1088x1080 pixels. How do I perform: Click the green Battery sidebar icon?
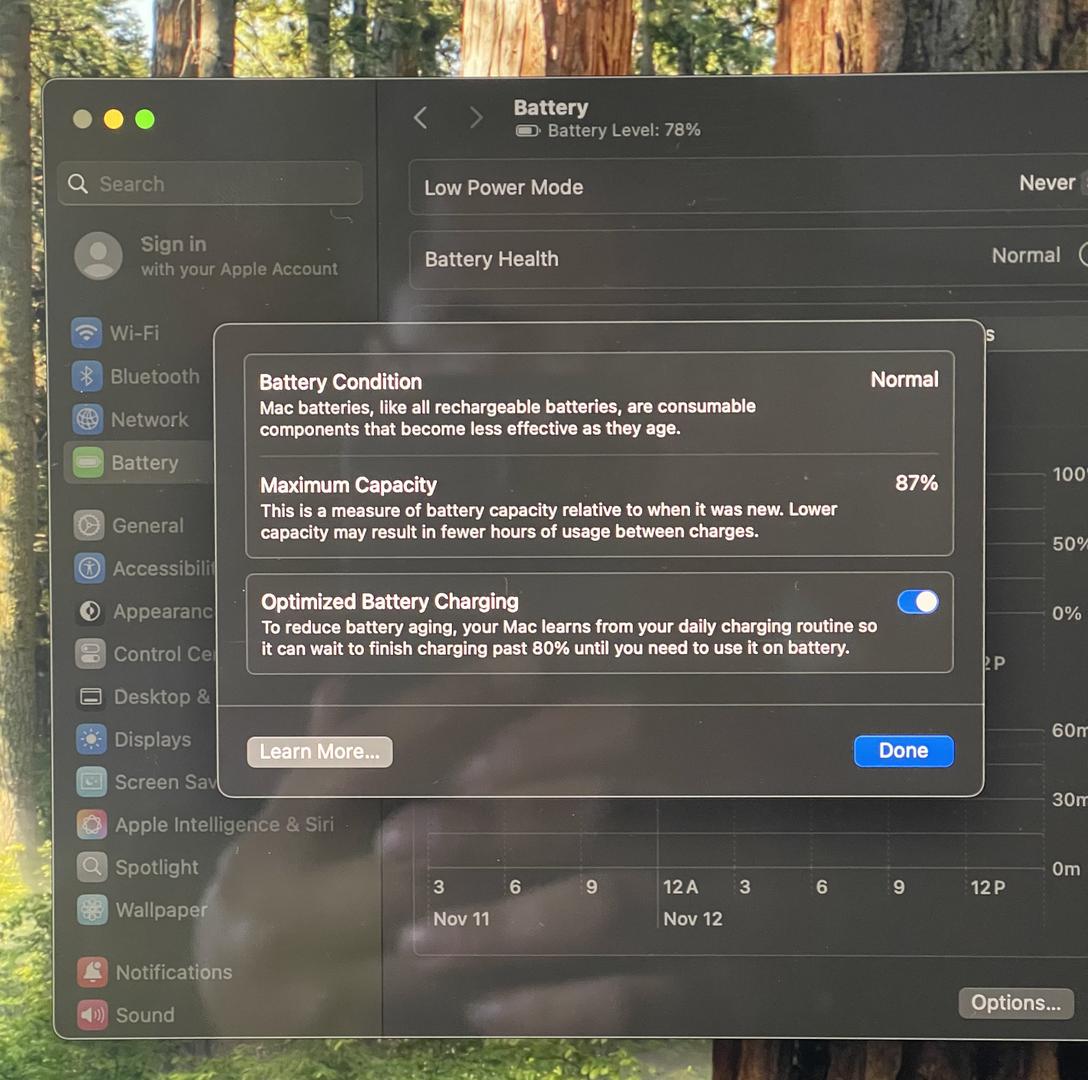(88, 462)
